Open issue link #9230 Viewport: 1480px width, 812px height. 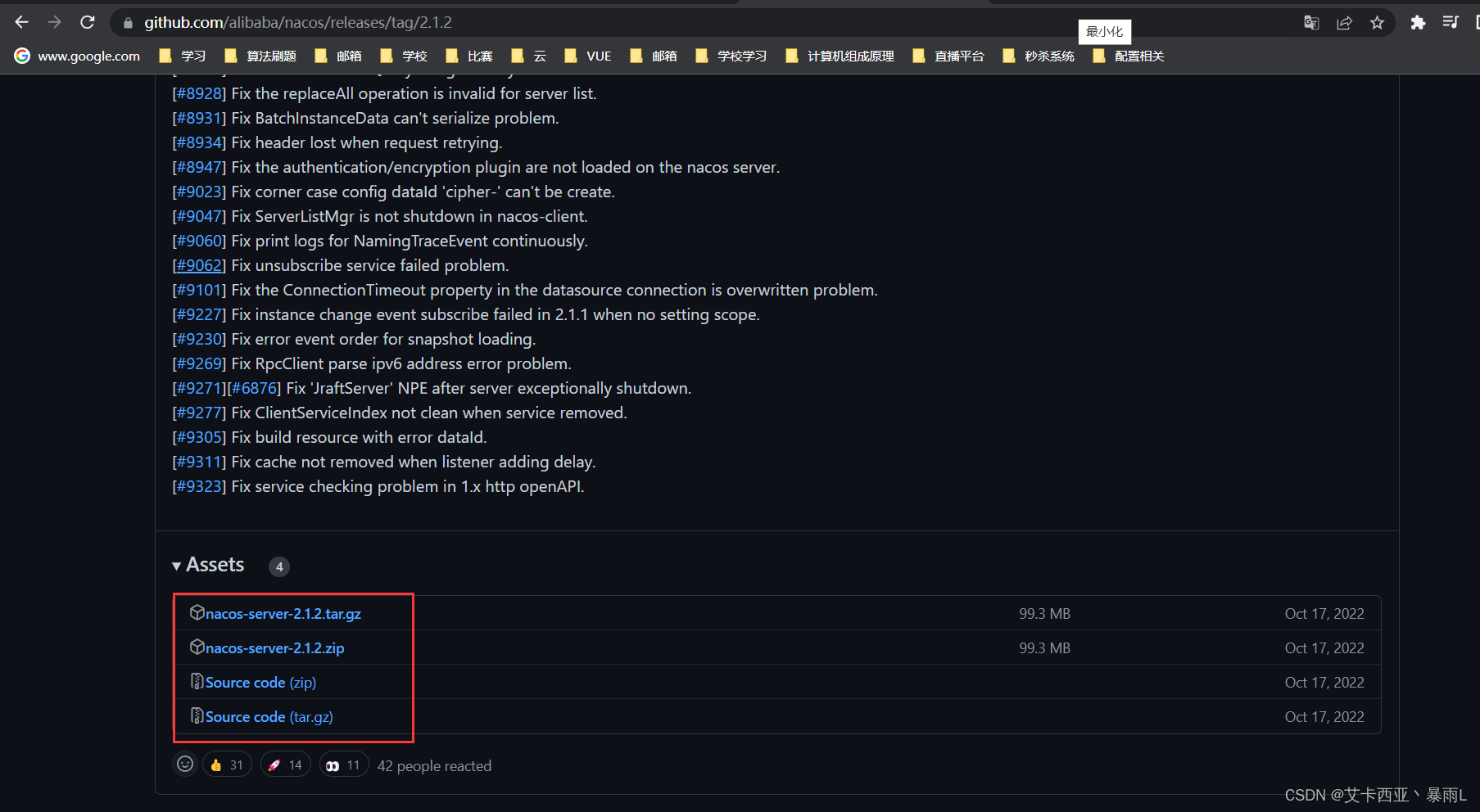pyautogui.click(x=199, y=339)
